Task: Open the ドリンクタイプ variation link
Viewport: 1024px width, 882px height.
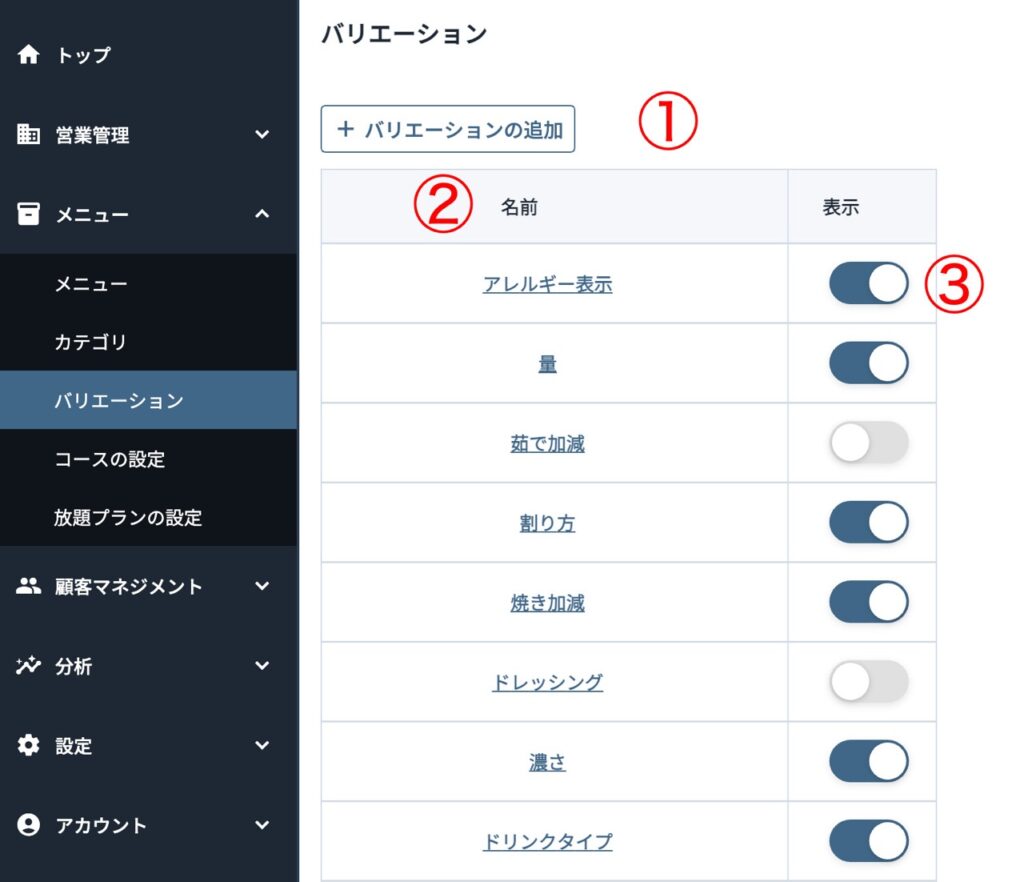Action: tap(547, 842)
